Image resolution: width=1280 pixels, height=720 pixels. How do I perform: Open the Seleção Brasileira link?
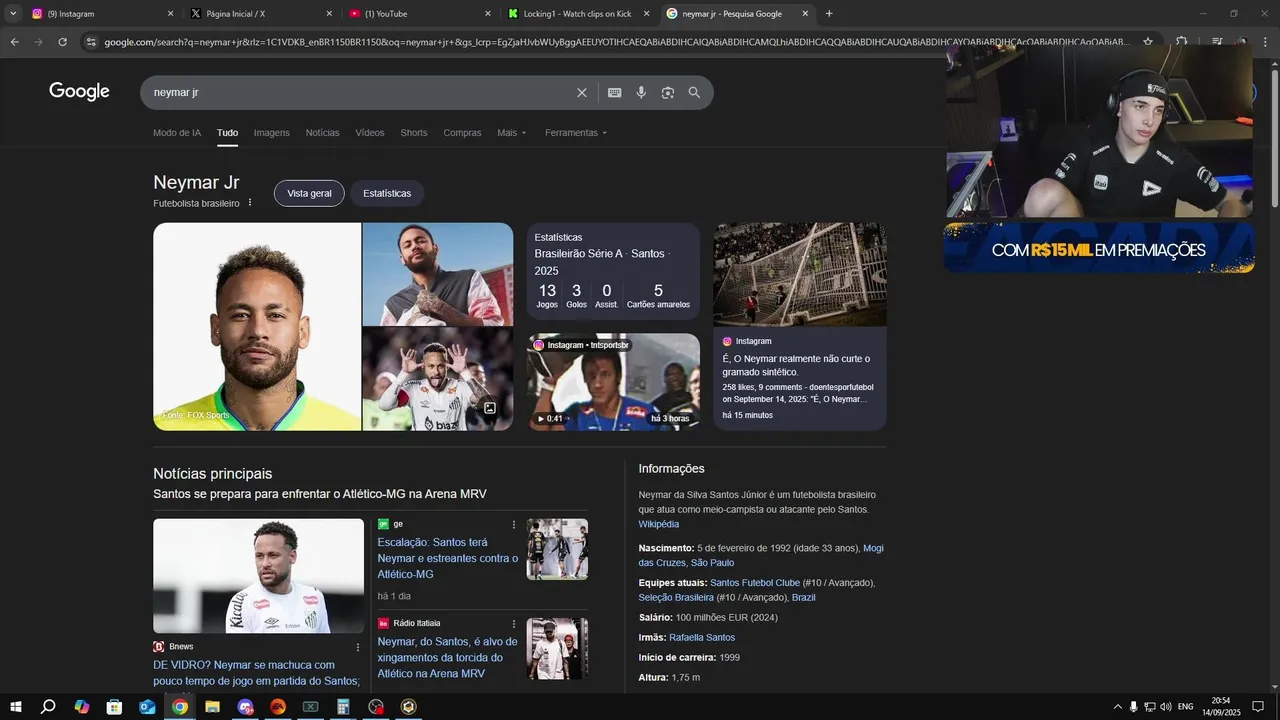point(676,598)
